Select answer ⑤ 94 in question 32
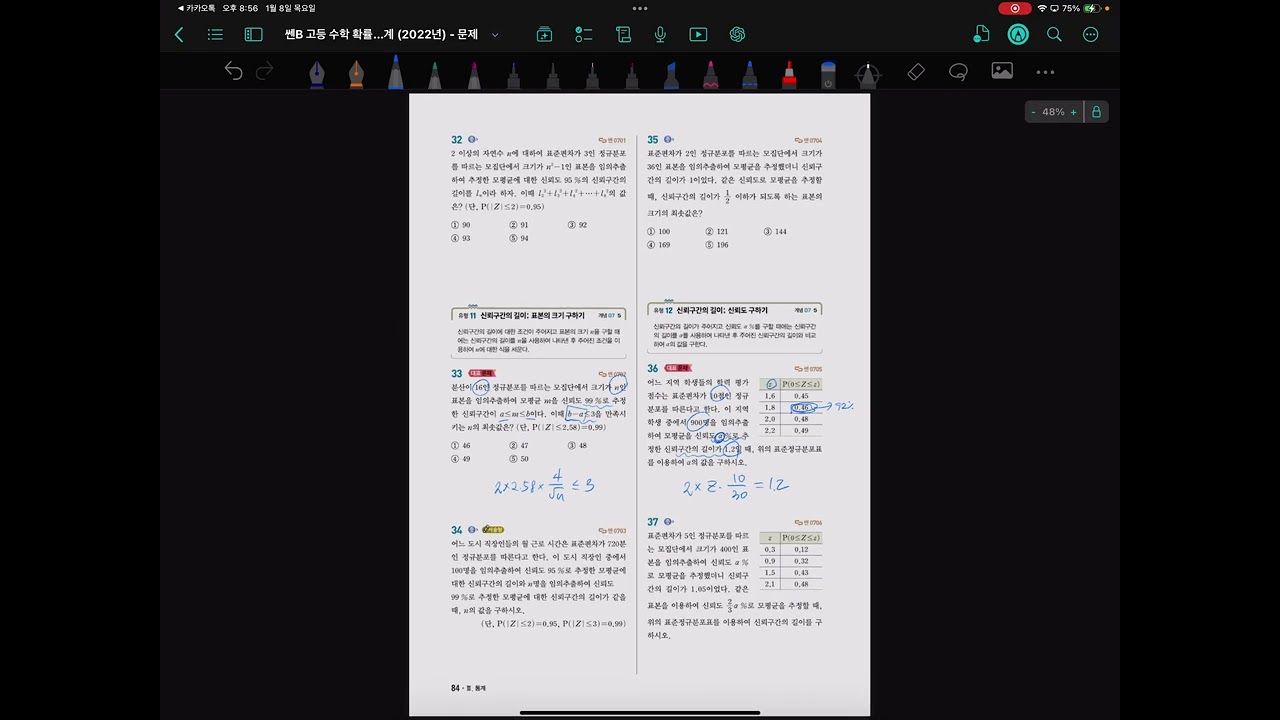 (519, 238)
